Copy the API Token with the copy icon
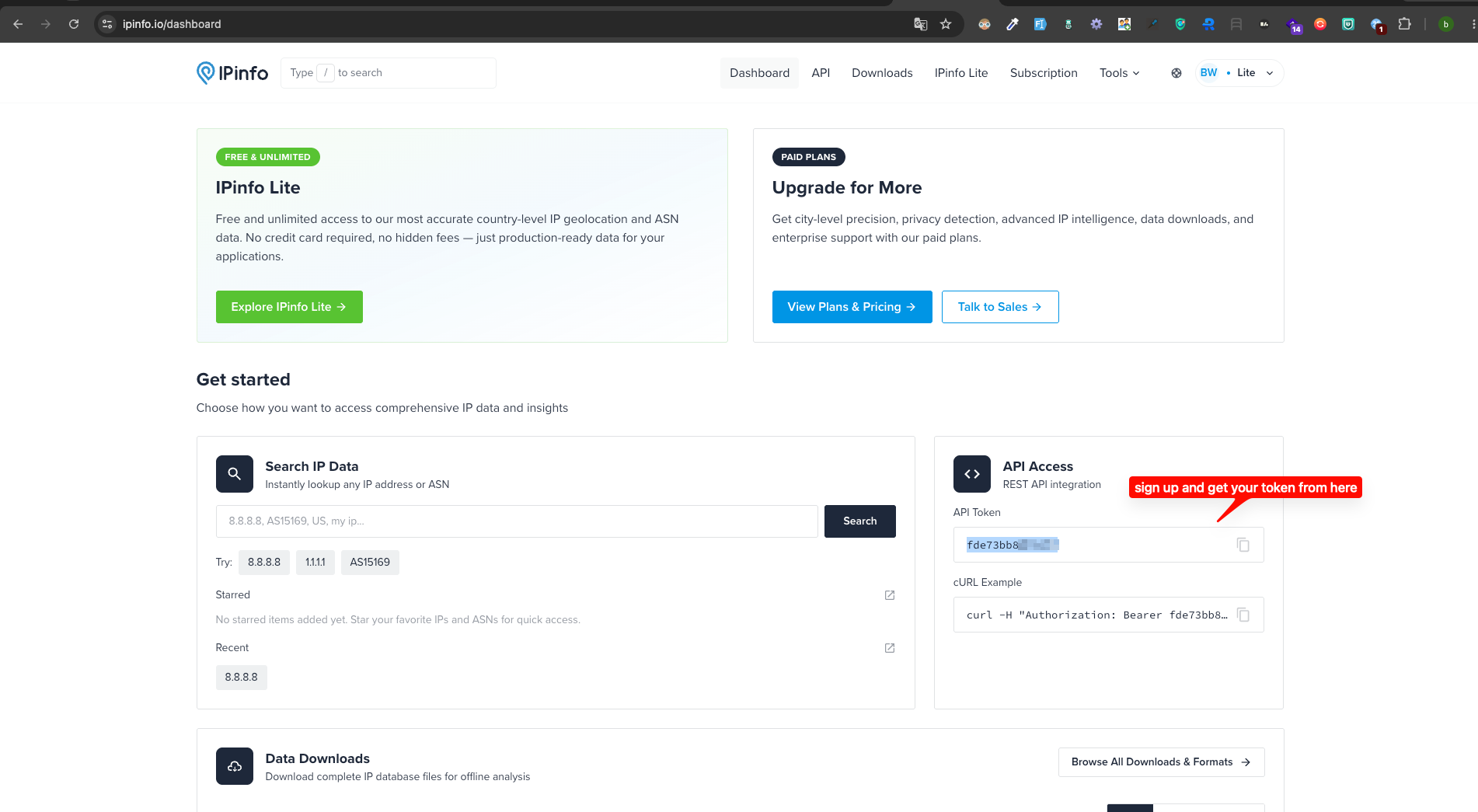Image resolution: width=1478 pixels, height=812 pixels. pos(1243,545)
